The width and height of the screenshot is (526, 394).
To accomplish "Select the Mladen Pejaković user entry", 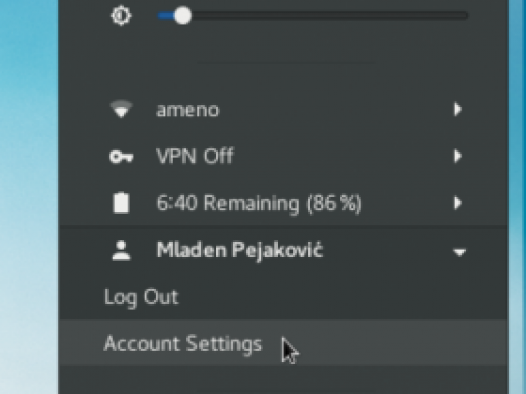I will point(283,250).
